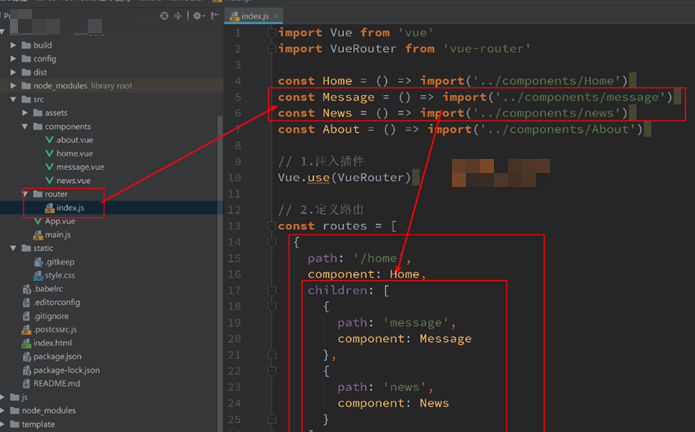Select index.js under router
This screenshot has height=432, width=695.
(x=70, y=207)
